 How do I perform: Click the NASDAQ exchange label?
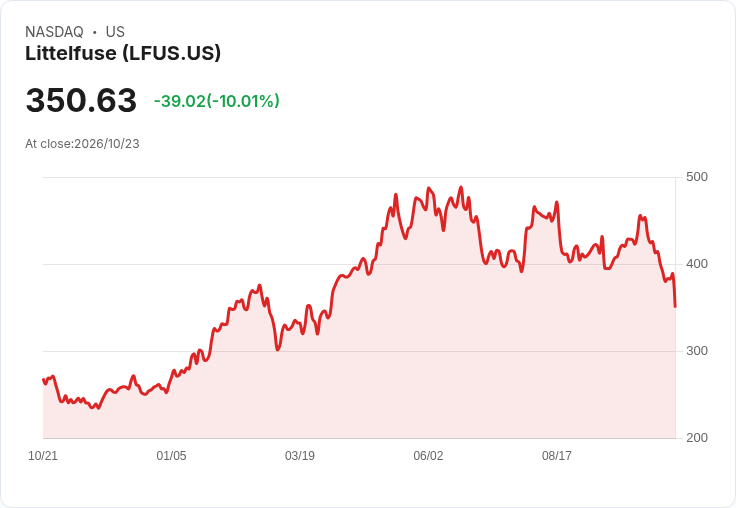(x=54, y=32)
